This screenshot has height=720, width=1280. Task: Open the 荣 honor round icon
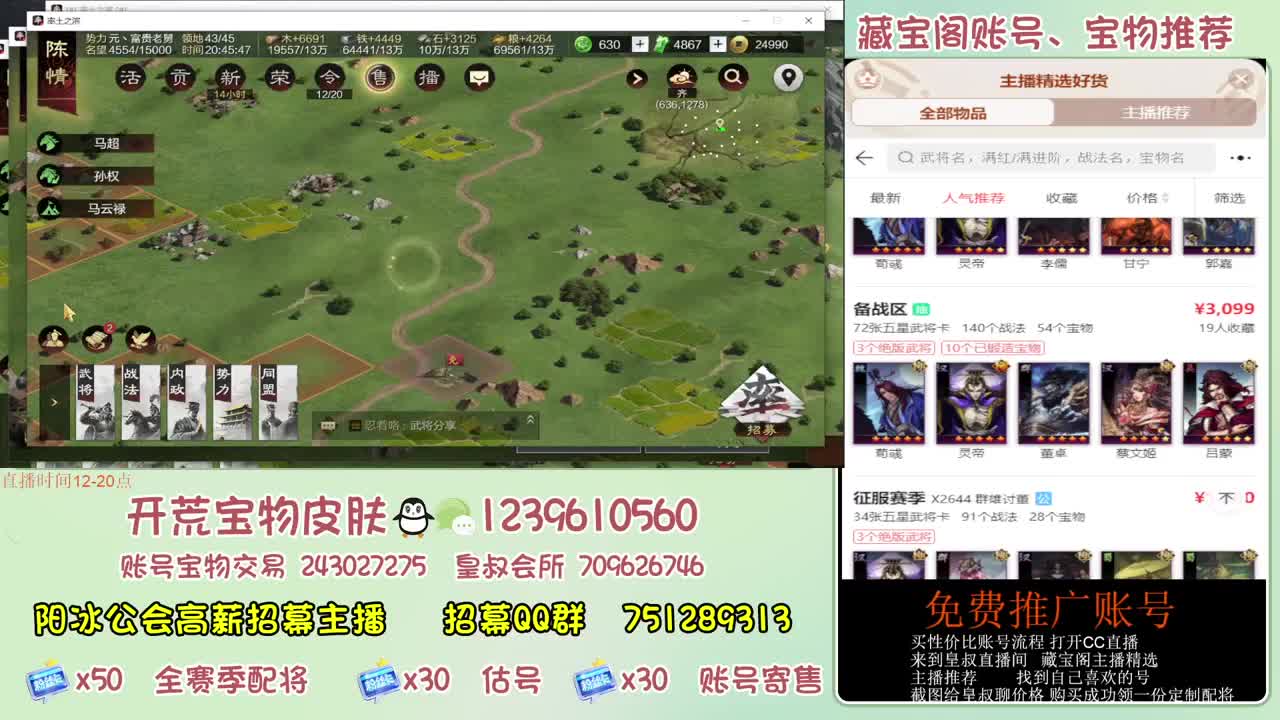[280, 77]
